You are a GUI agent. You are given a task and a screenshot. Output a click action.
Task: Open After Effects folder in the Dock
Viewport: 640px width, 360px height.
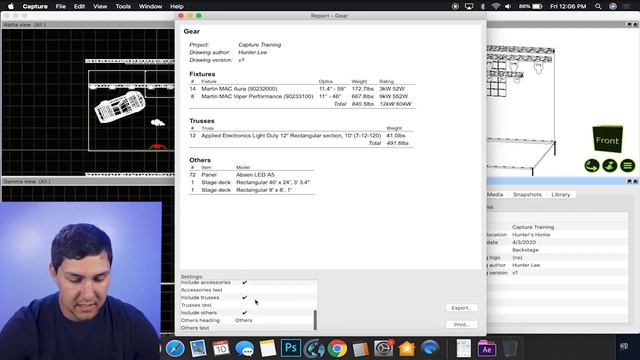(x=487, y=349)
